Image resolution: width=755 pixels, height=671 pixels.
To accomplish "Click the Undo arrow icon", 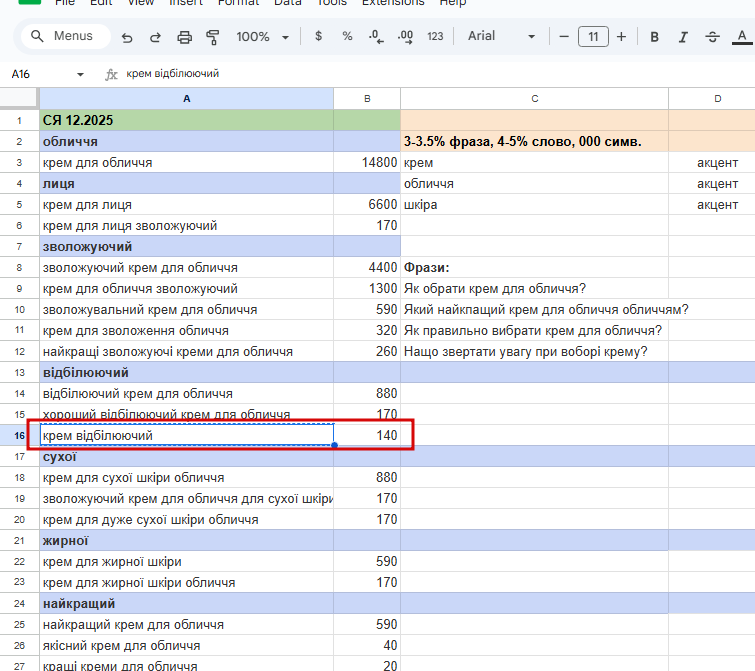I will [127, 37].
